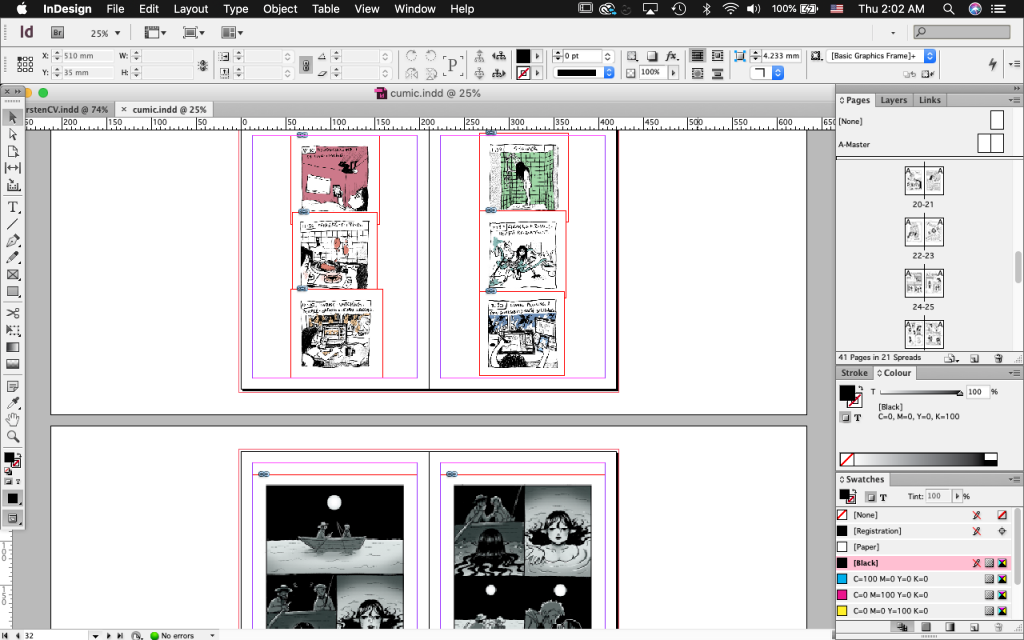Select the Zoom tool
This screenshot has height=640, width=1024.
[x=12, y=436]
